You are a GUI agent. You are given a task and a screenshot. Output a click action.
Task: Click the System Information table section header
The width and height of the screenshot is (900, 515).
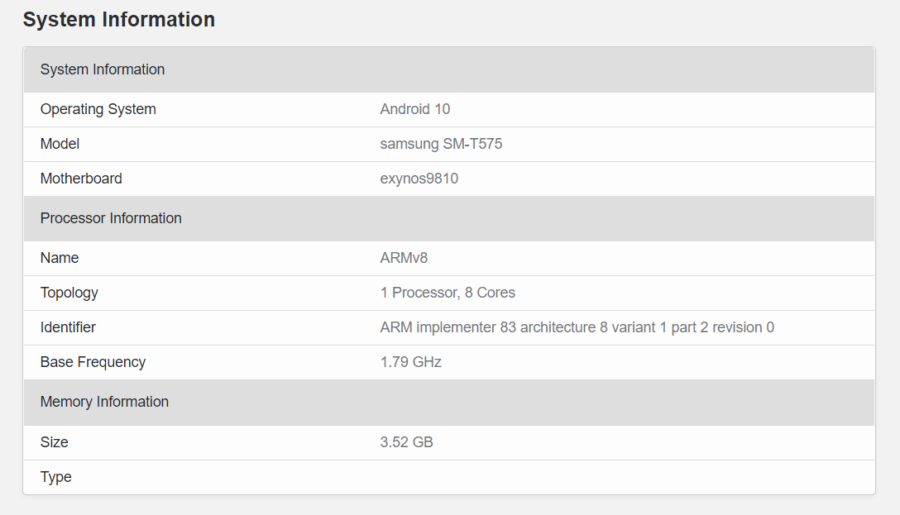102,69
